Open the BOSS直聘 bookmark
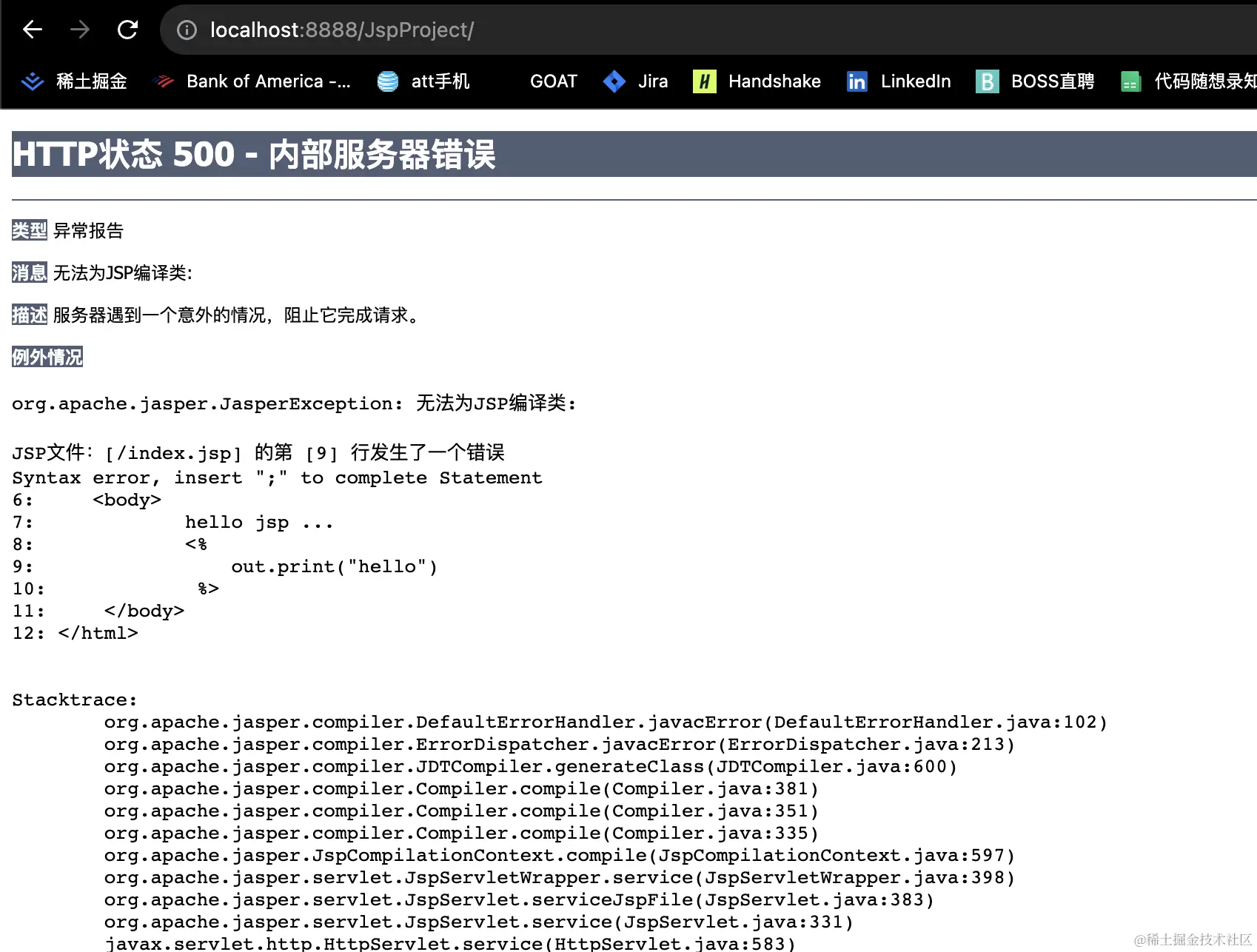This screenshot has width=1257, height=952. coord(1053,81)
